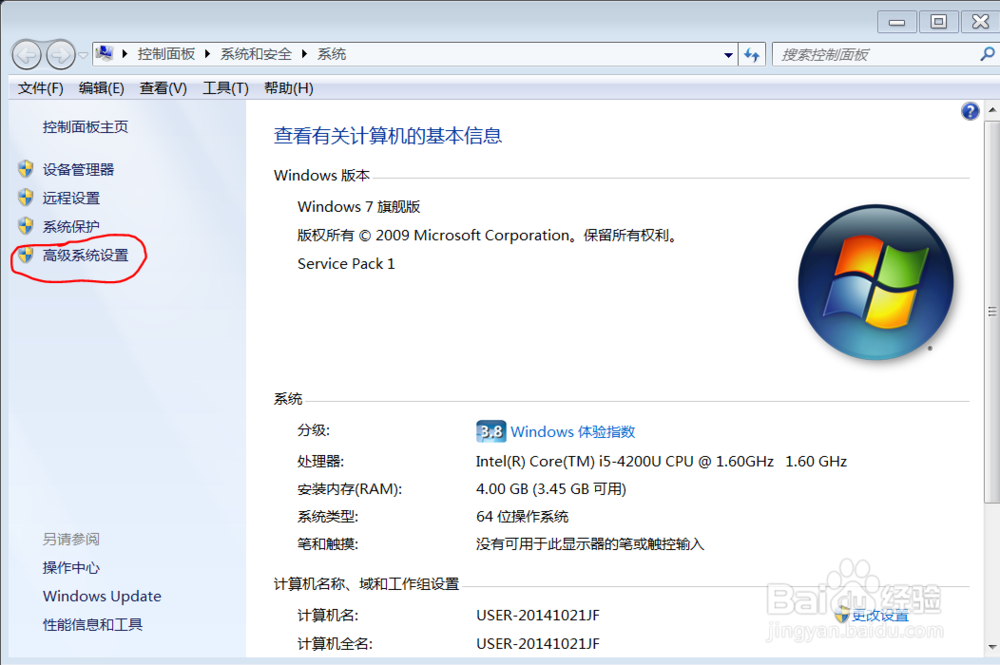The image size is (1000, 665).
Task: Click computer name value next to 计算机名:
Action: [x=538, y=615]
